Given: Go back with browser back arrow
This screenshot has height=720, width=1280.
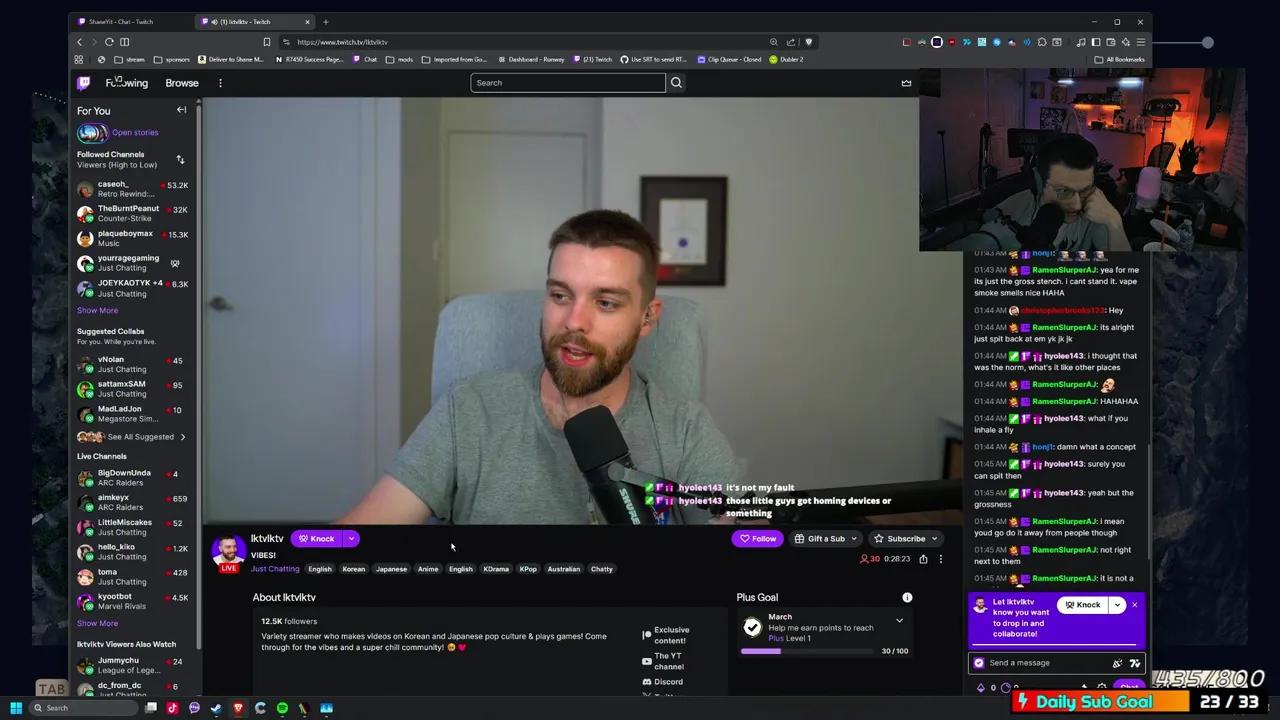Looking at the screenshot, I should coord(79,42).
